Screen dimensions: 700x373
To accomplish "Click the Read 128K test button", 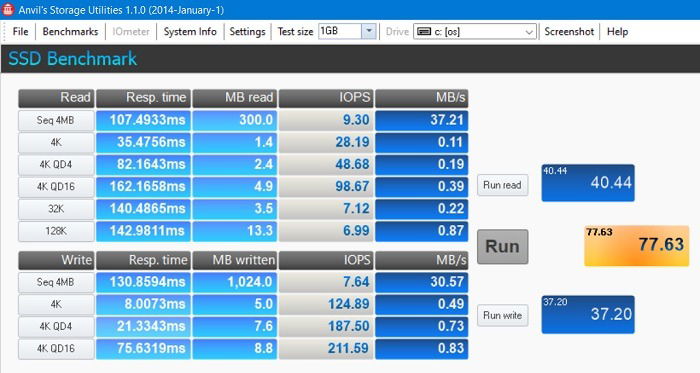I will pos(56,231).
